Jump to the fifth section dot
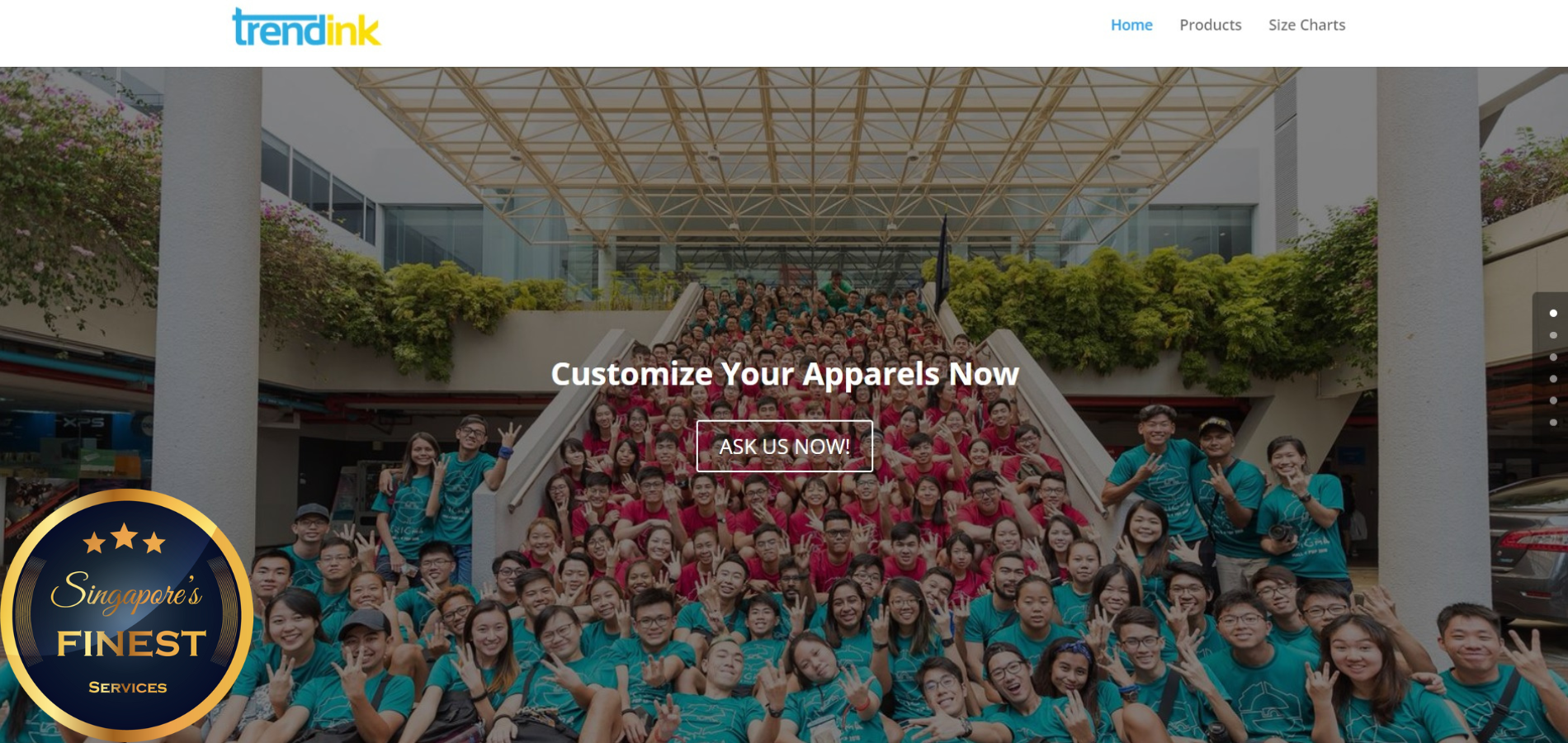 tap(1553, 400)
